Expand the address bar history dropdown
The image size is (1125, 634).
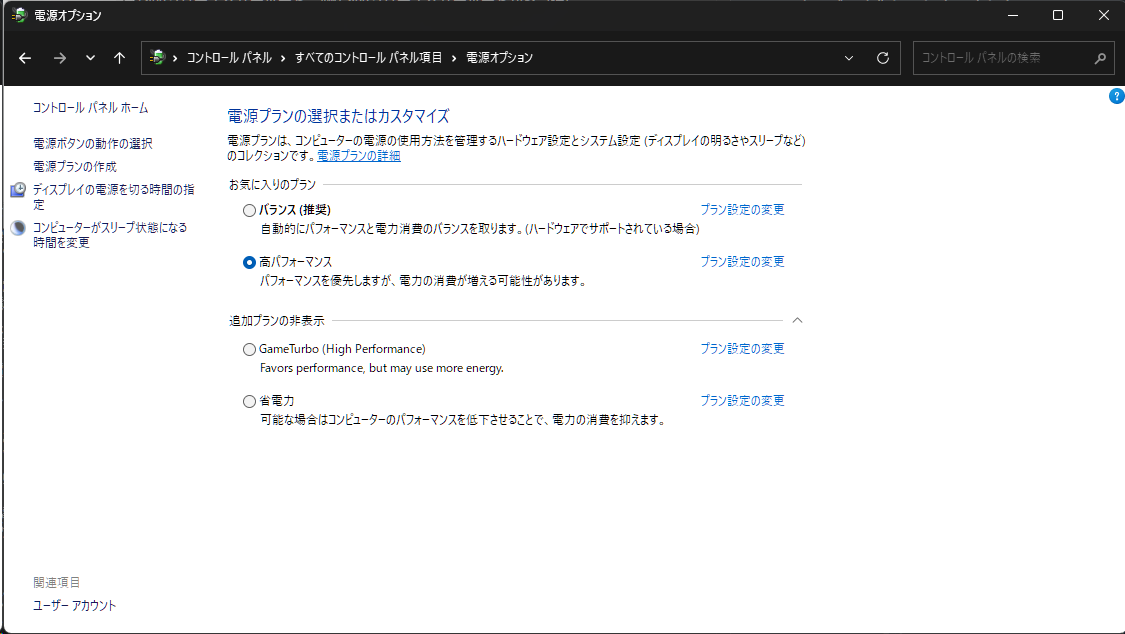pyautogui.click(x=849, y=58)
